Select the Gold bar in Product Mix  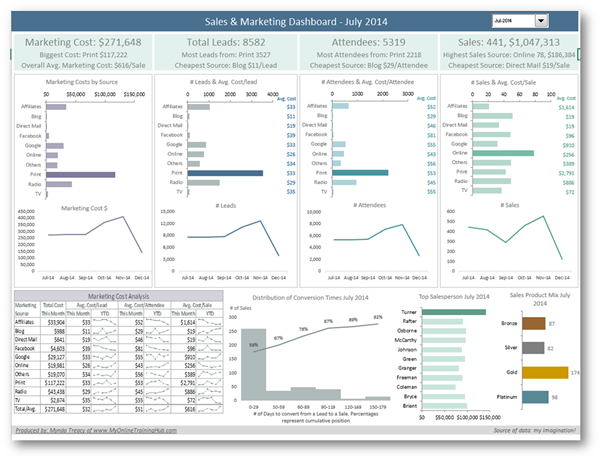click(545, 372)
